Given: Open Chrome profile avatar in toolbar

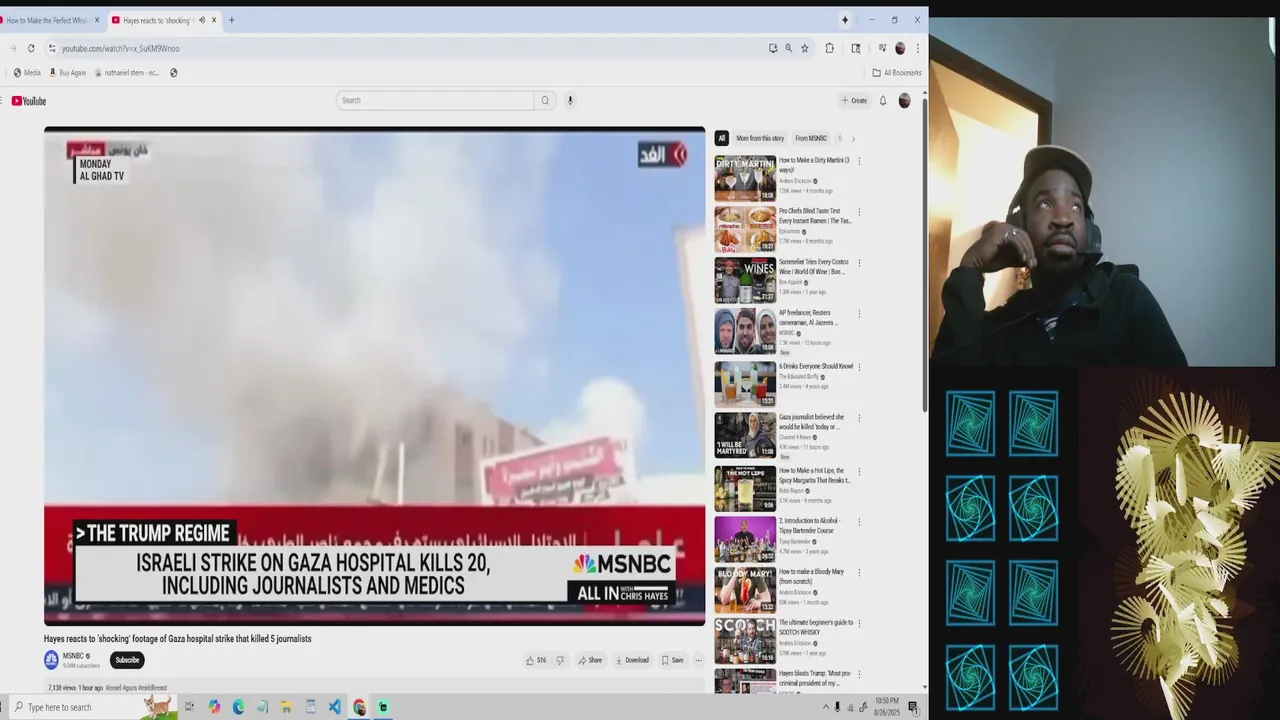Looking at the screenshot, I should tap(900, 48).
